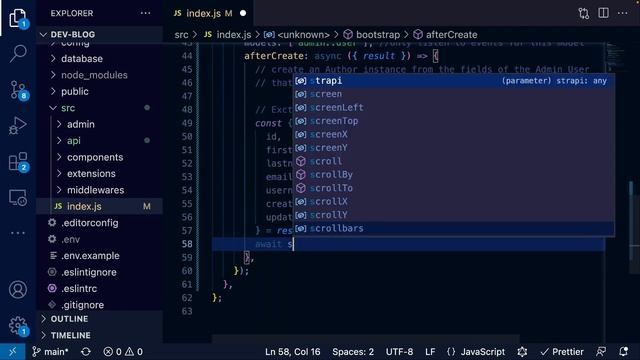Viewport: 640px width, 360px height.
Task: Expand the admin folder
Action: tap(100, 124)
